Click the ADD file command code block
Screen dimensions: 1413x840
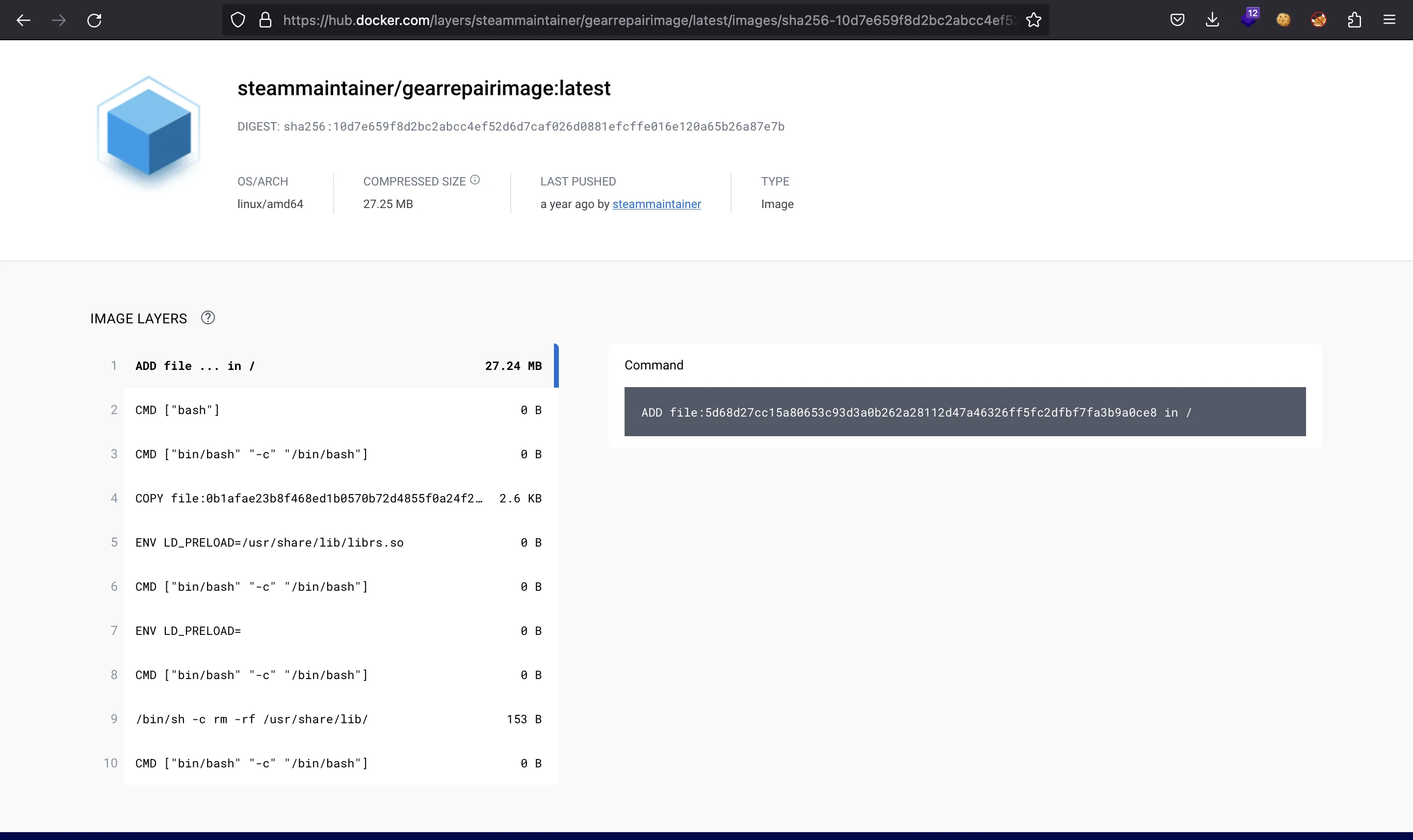965,412
